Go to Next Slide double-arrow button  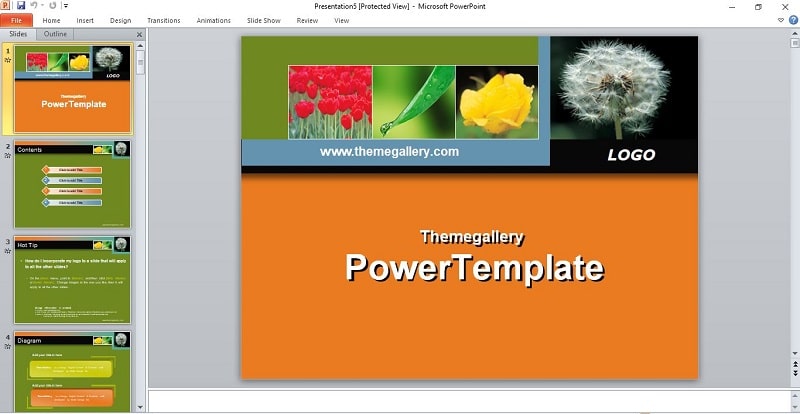coord(795,373)
